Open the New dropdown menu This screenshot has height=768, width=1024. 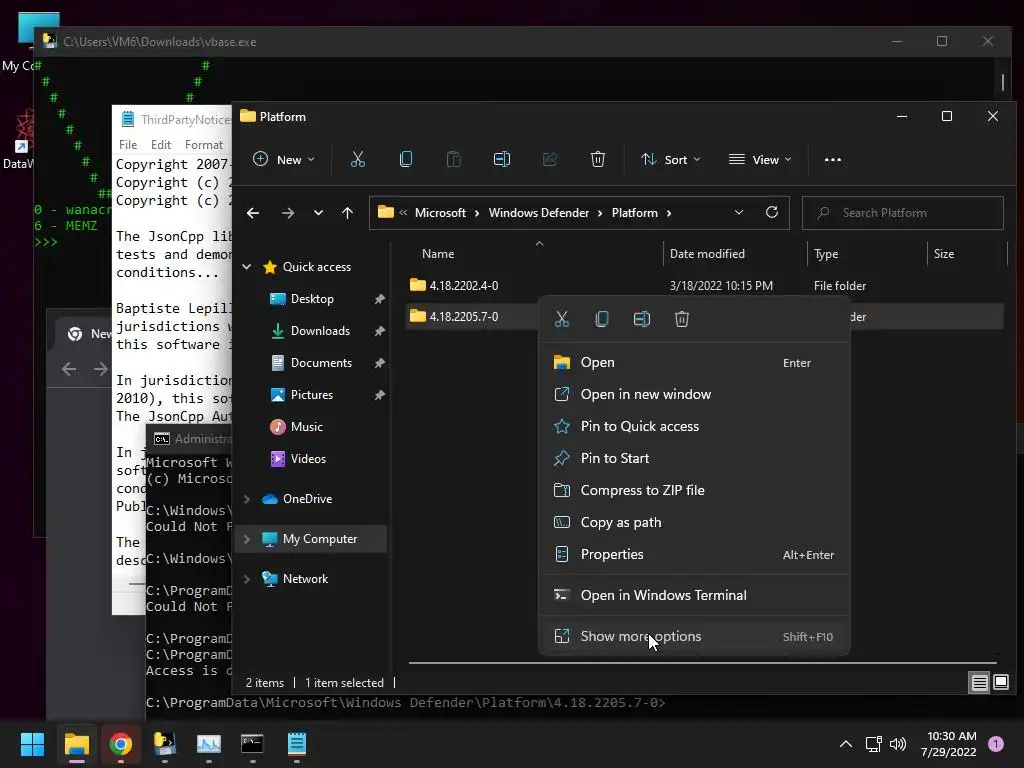coord(283,159)
